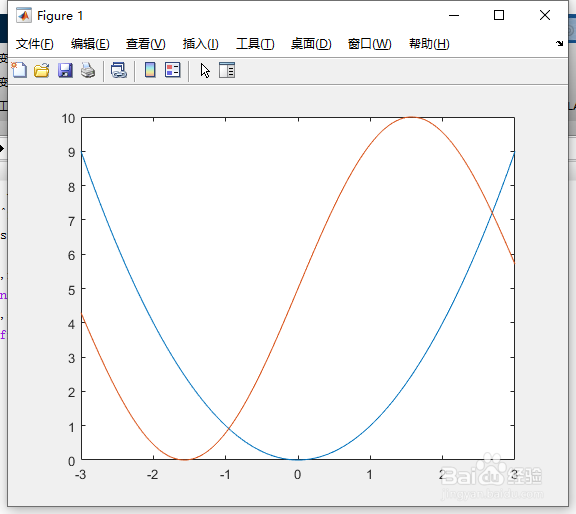Click the Open File folder icon
Viewport: 576px width, 514px height.
[42, 70]
